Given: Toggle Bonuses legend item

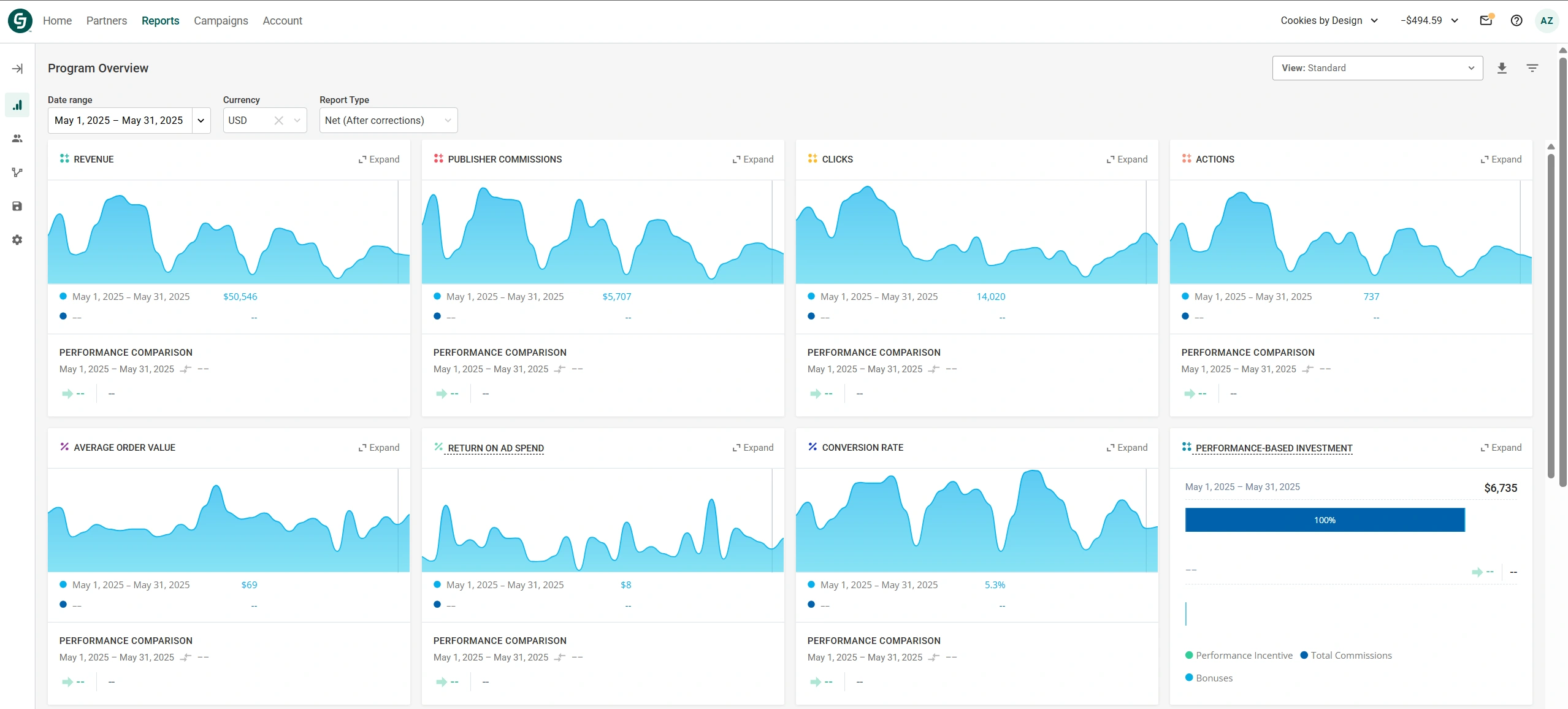Looking at the screenshot, I should (x=1209, y=678).
